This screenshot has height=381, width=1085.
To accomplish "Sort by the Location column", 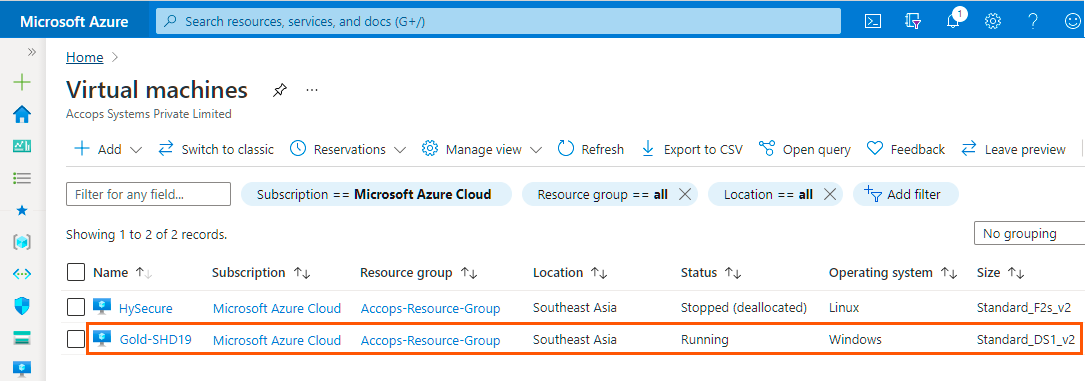I will [570, 272].
